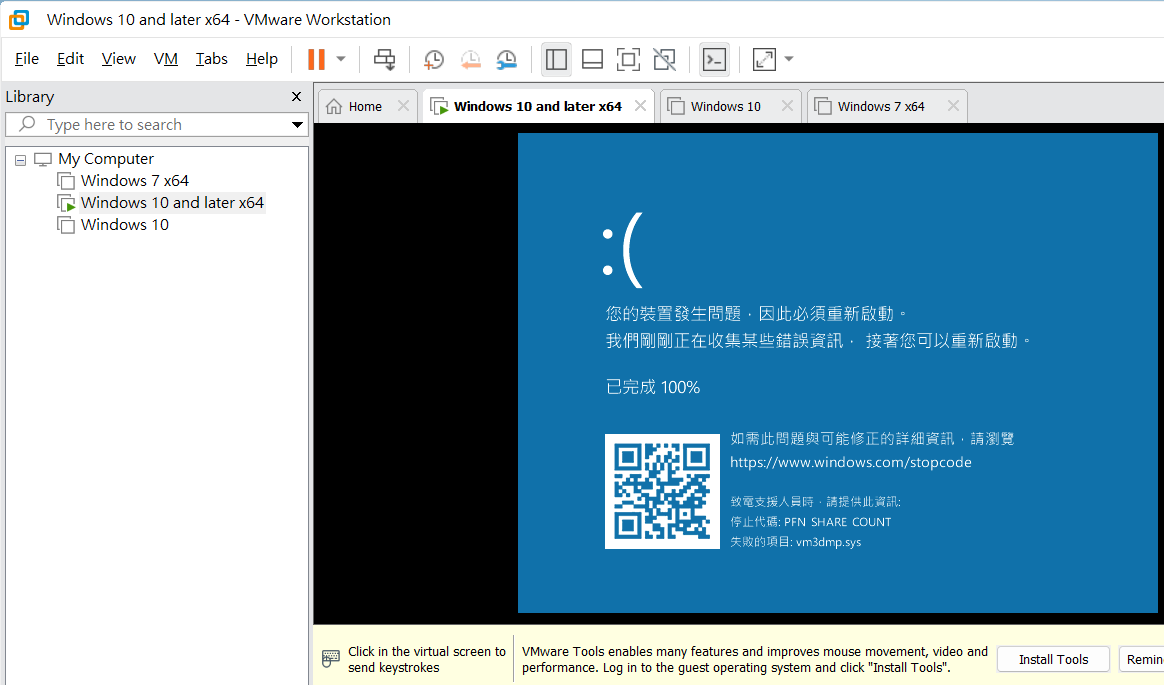This screenshot has width=1164, height=685.
Task: Revert VM to previous snapshot icon
Action: point(470,59)
